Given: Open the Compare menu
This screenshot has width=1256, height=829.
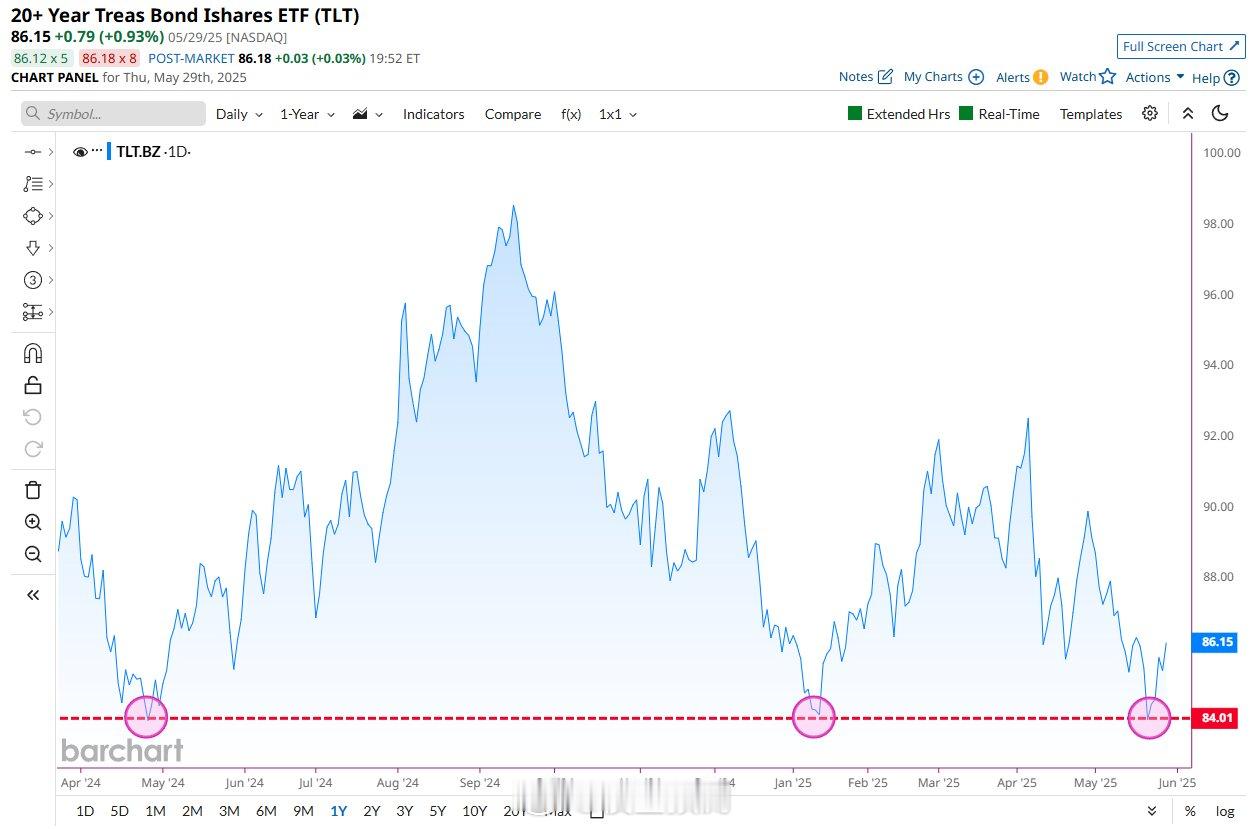Looking at the screenshot, I should tap(513, 114).
